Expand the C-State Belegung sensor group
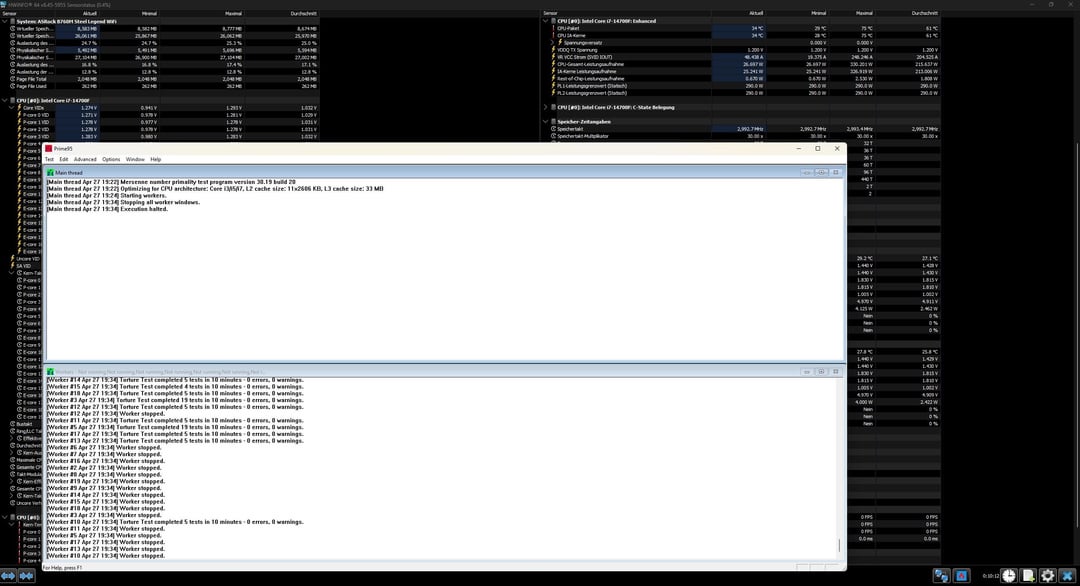Viewport: 1080px width, 586px height. 545,107
